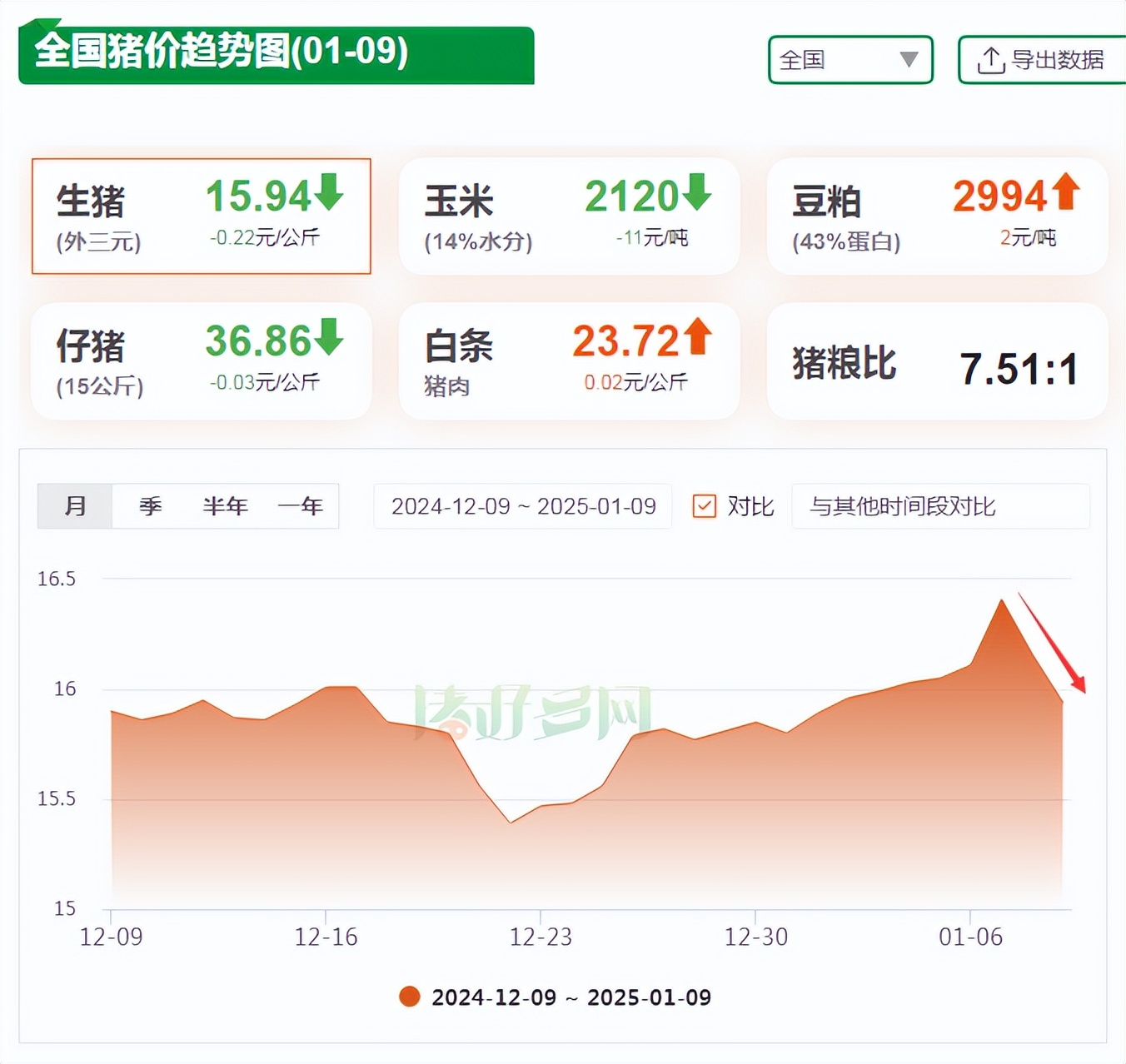This screenshot has width=1126, height=1064.
Task: Click the -0.22元/公斤 change text
Action: pos(265,238)
